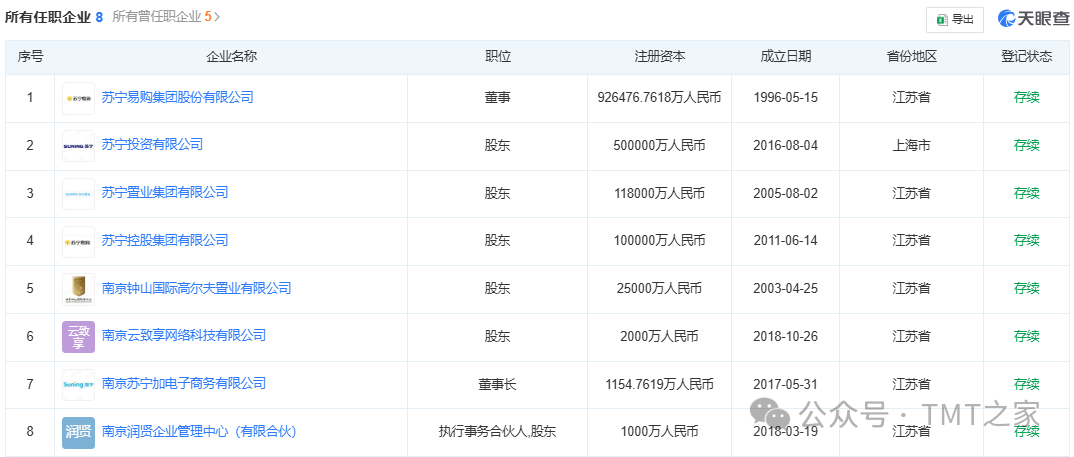This screenshot has width=1074, height=457.
Task: Click the blue 润贤 logo icon
Action: [78, 432]
